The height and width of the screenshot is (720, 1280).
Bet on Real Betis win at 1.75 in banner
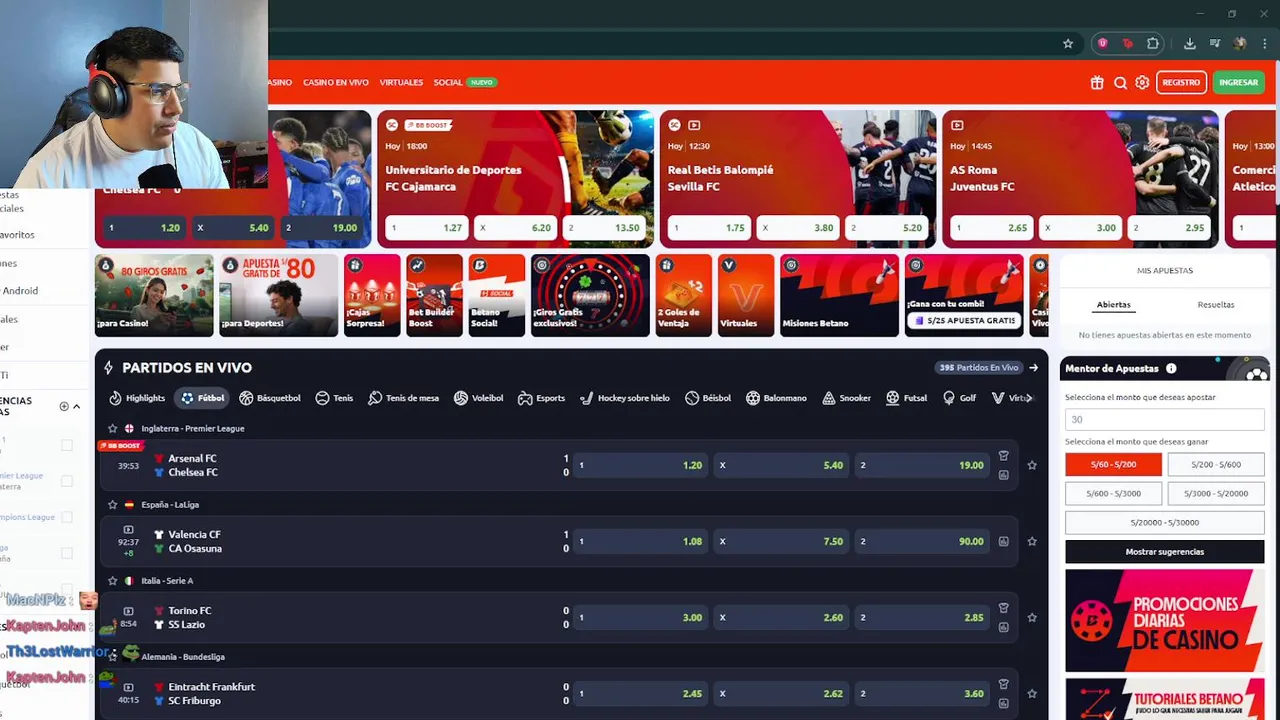coord(709,228)
